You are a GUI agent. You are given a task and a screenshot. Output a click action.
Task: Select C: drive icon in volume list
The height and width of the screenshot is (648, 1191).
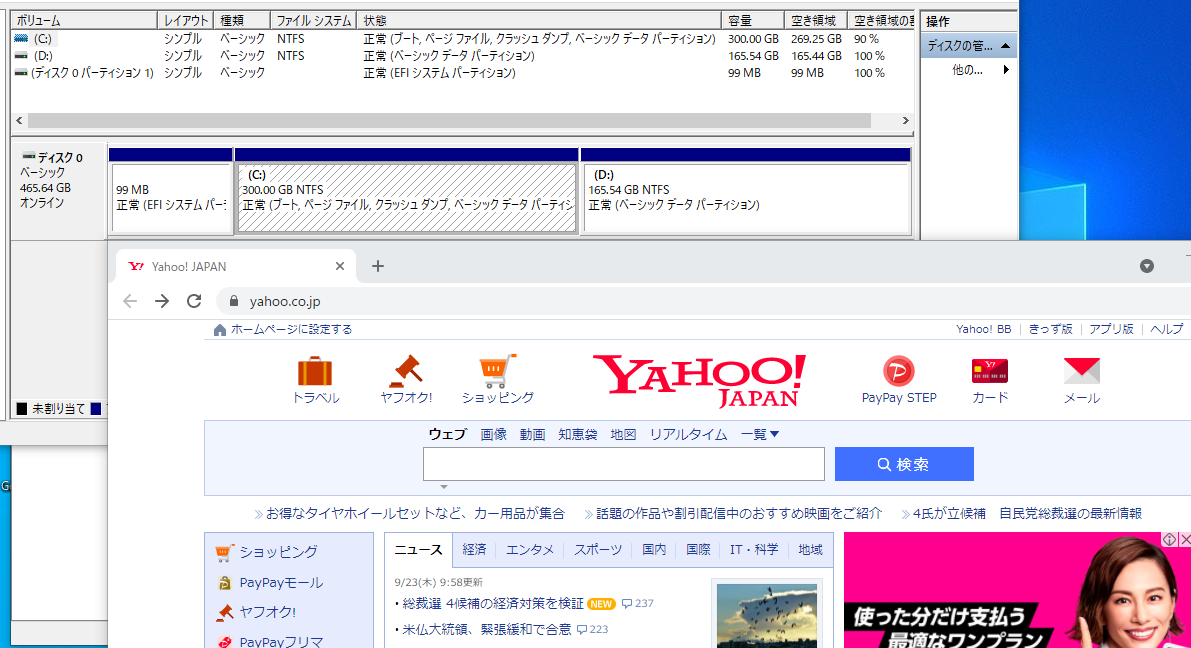(x=21, y=39)
